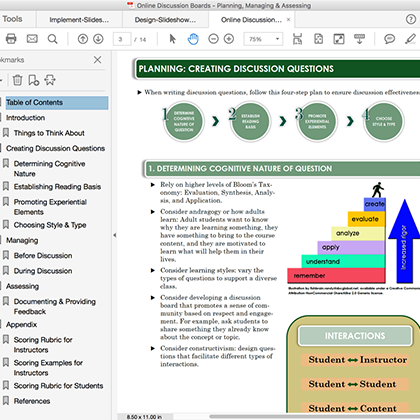
Task: Open Creating Discussion Questions bookmark
Action: 55,148
